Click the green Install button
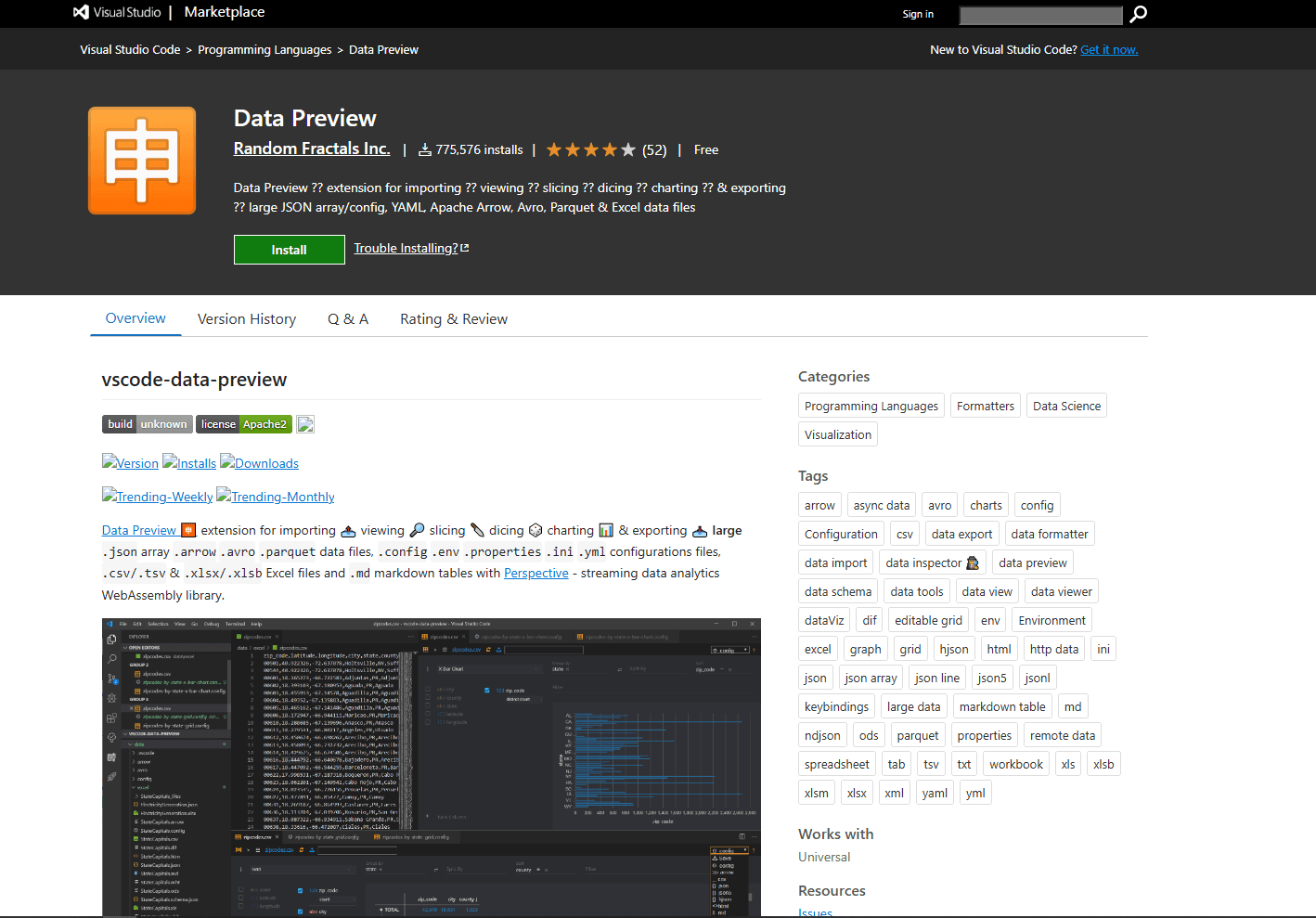Screen dimensions: 1316x918 point(290,250)
